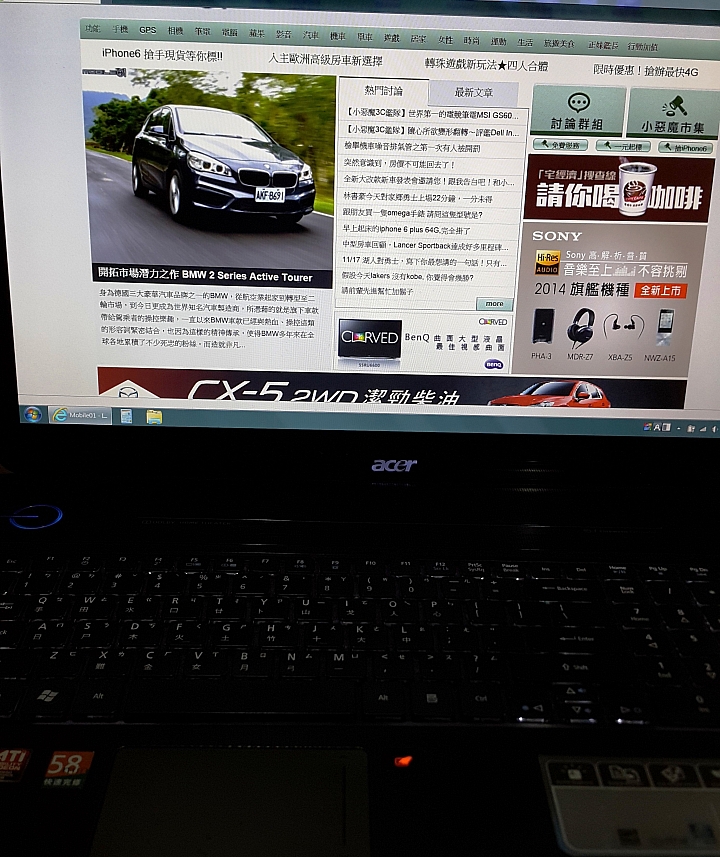This screenshot has height=857, width=720.
Task: Click the '轉珠遊戲新玩法★四人合體' headline link
Action: tap(486, 65)
